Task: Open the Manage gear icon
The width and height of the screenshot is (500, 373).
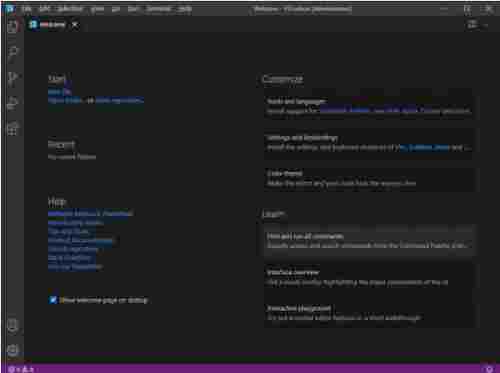Action: [x=12, y=350]
